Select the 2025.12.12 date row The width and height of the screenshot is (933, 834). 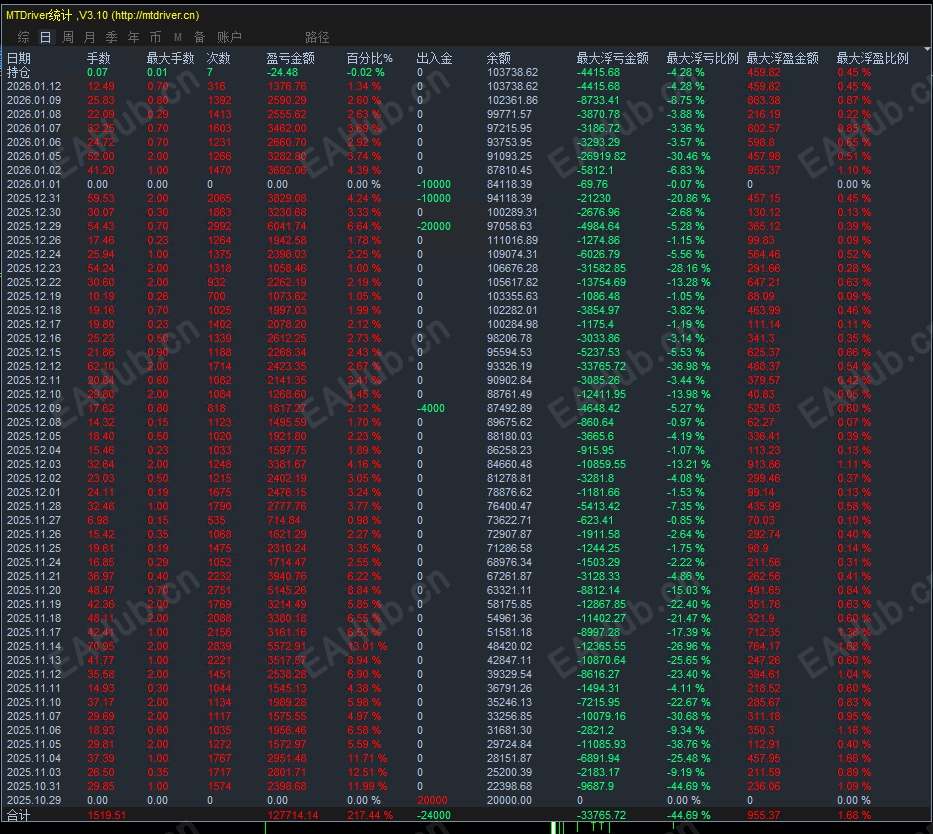coord(34,366)
